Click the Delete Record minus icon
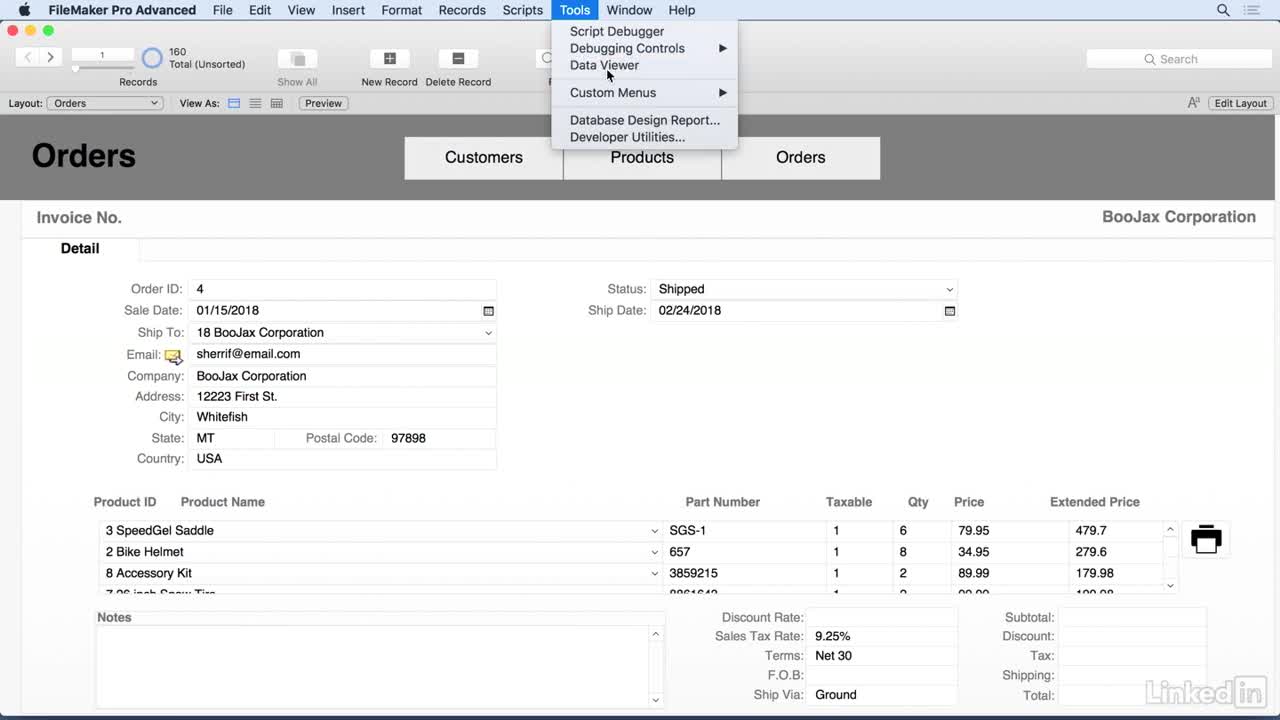The image size is (1280, 720). (458, 59)
